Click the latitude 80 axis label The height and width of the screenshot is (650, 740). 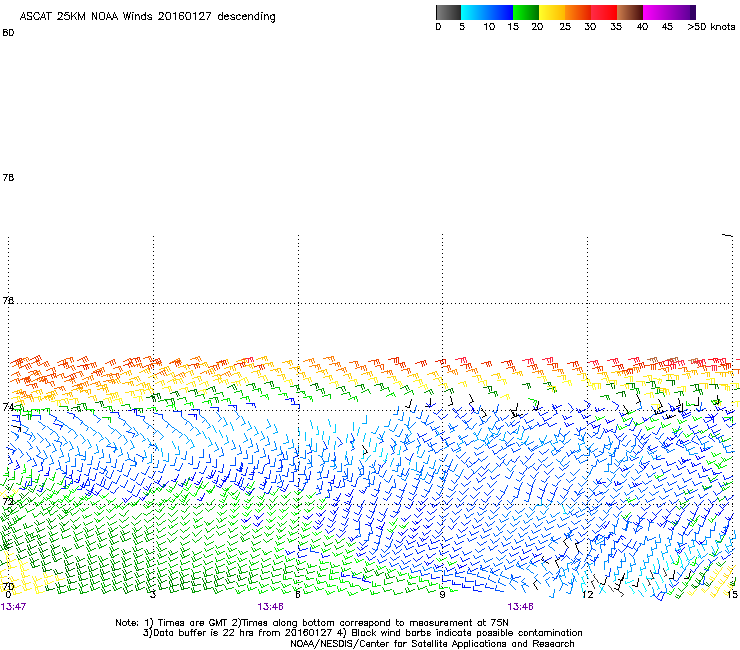pos(8,33)
